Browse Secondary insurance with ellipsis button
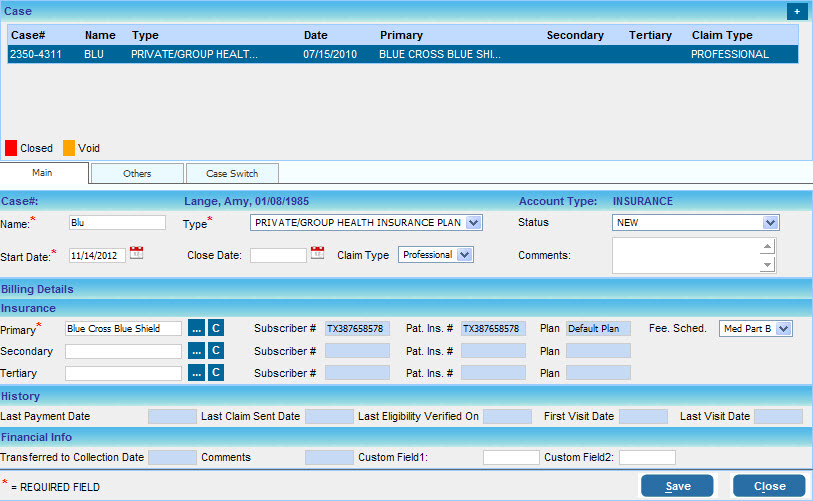The image size is (813, 501). tap(196, 351)
